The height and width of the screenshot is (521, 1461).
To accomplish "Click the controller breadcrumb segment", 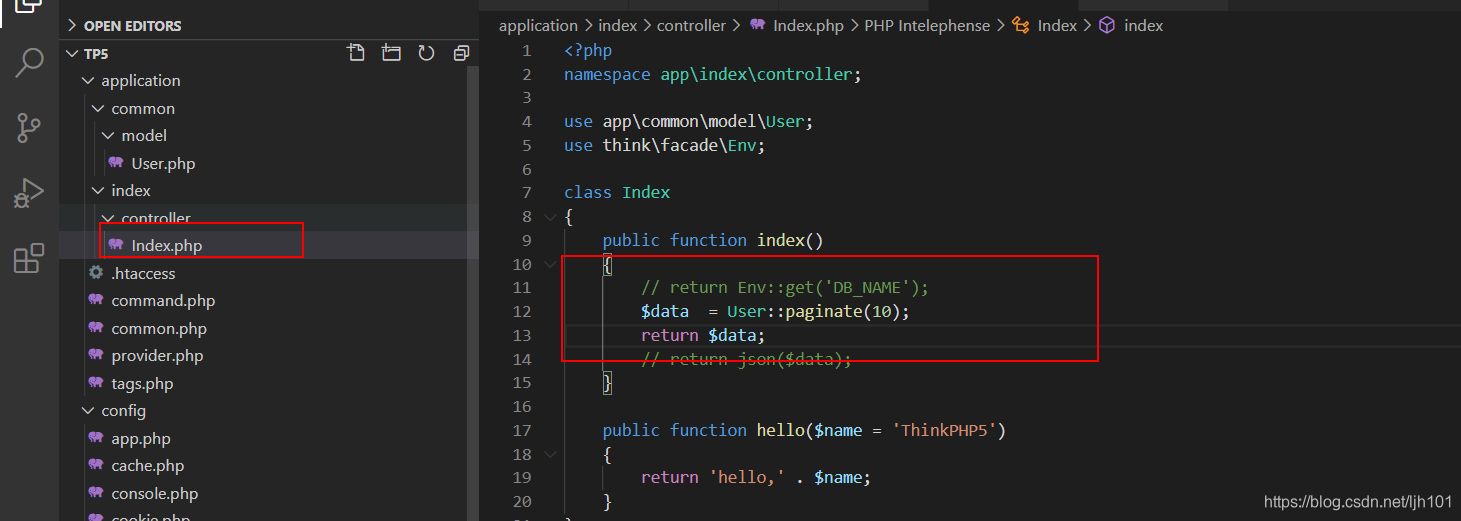I will tap(693, 26).
